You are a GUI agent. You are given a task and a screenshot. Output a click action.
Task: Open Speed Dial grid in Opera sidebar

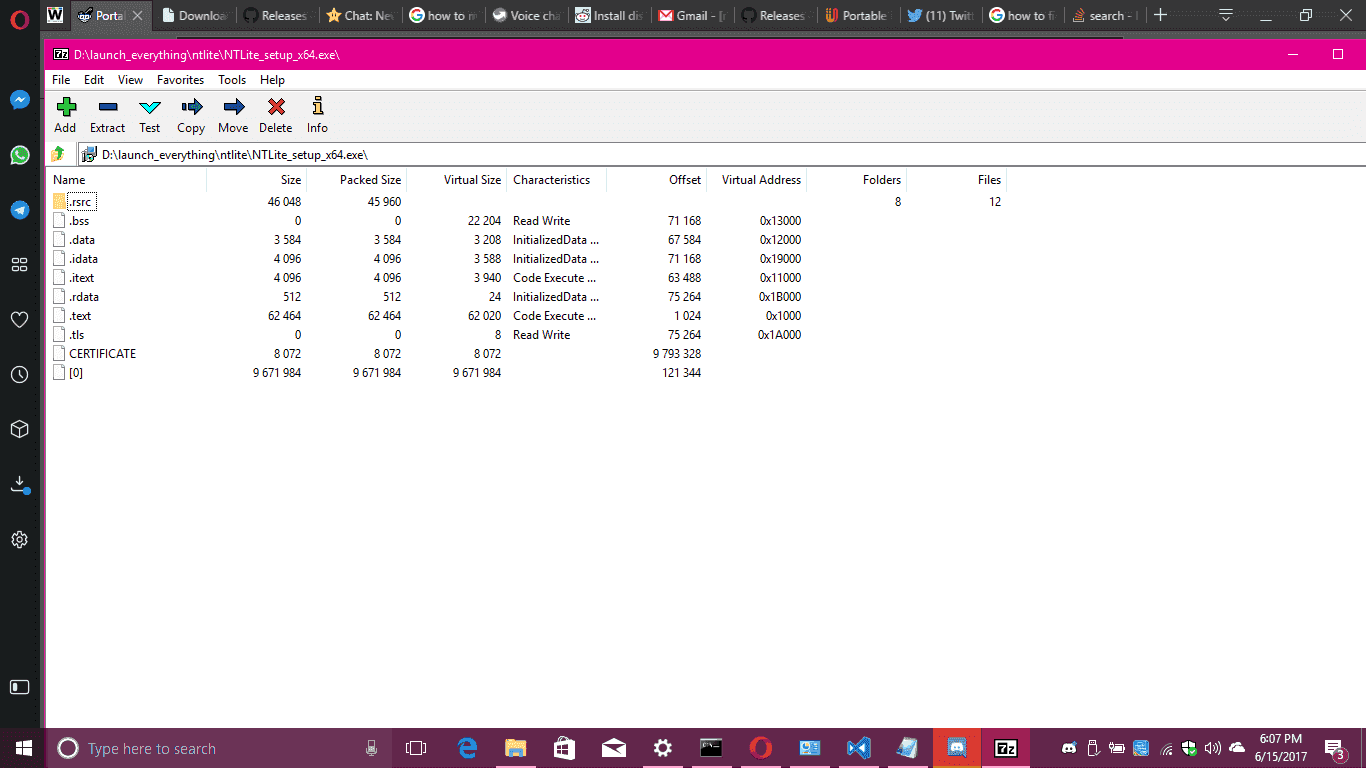19,265
